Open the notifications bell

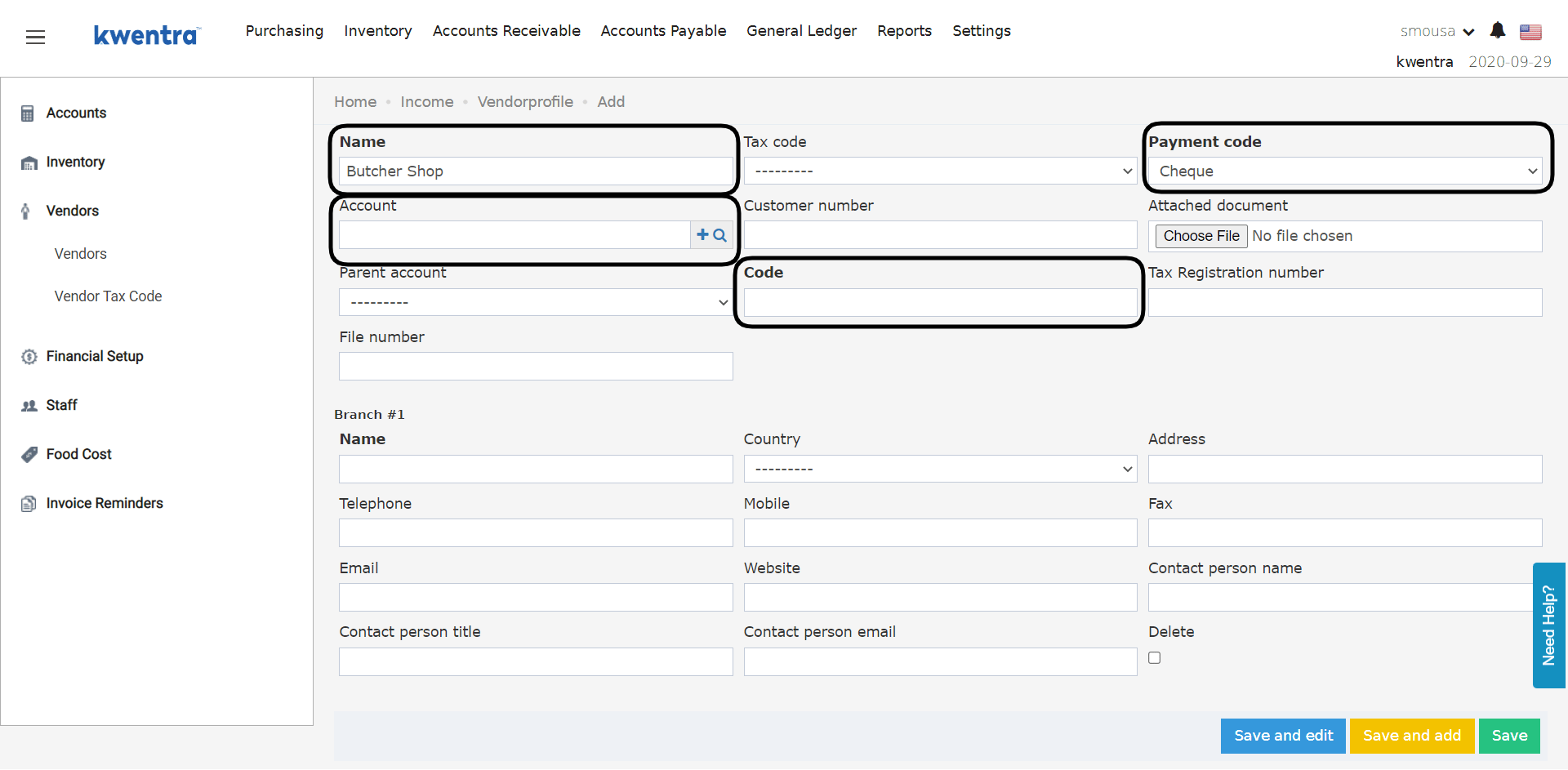(1497, 30)
